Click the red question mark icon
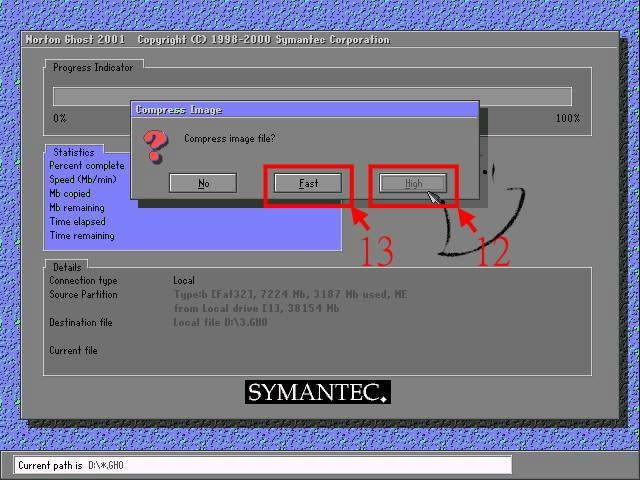The height and width of the screenshot is (480, 640). [x=156, y=147]
